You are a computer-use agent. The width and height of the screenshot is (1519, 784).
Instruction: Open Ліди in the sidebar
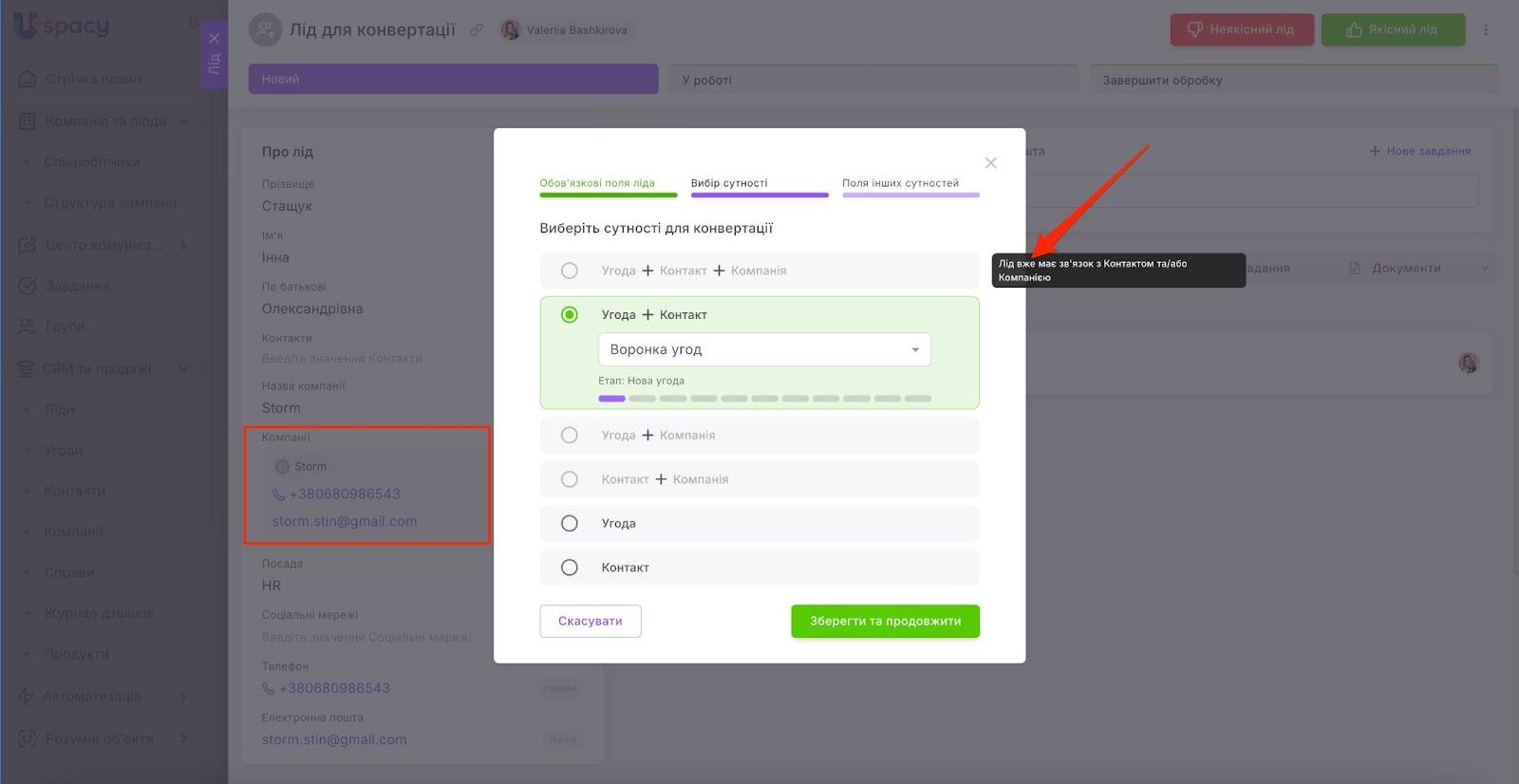point(59,410)
